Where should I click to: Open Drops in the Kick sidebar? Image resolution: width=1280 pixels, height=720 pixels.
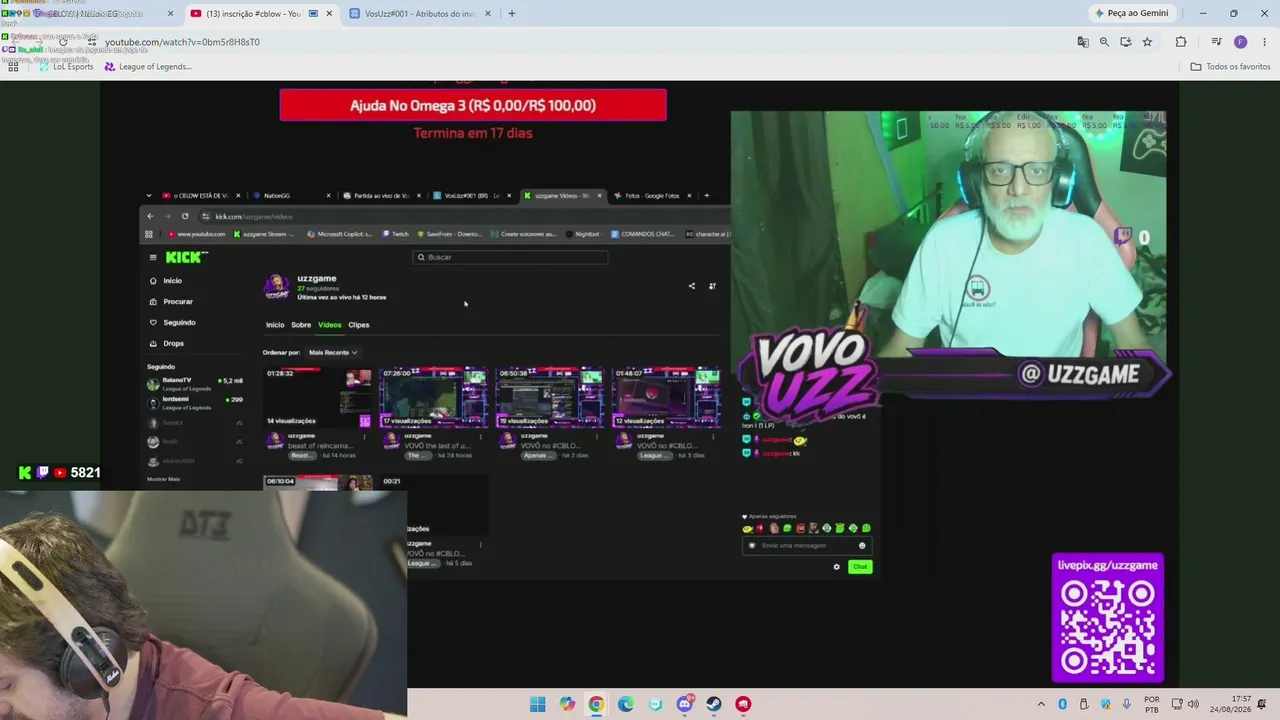166,343
